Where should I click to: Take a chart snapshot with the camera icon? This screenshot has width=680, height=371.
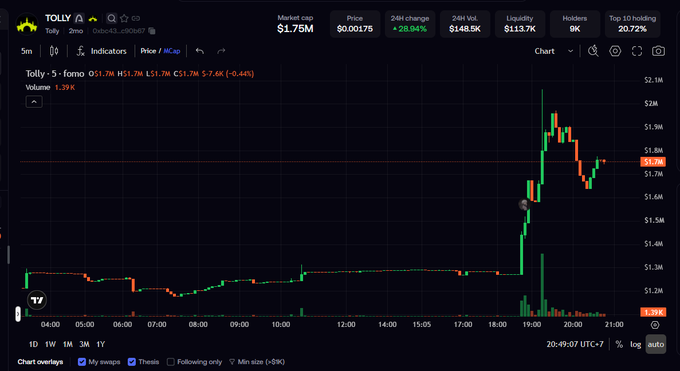pos(658,51)
